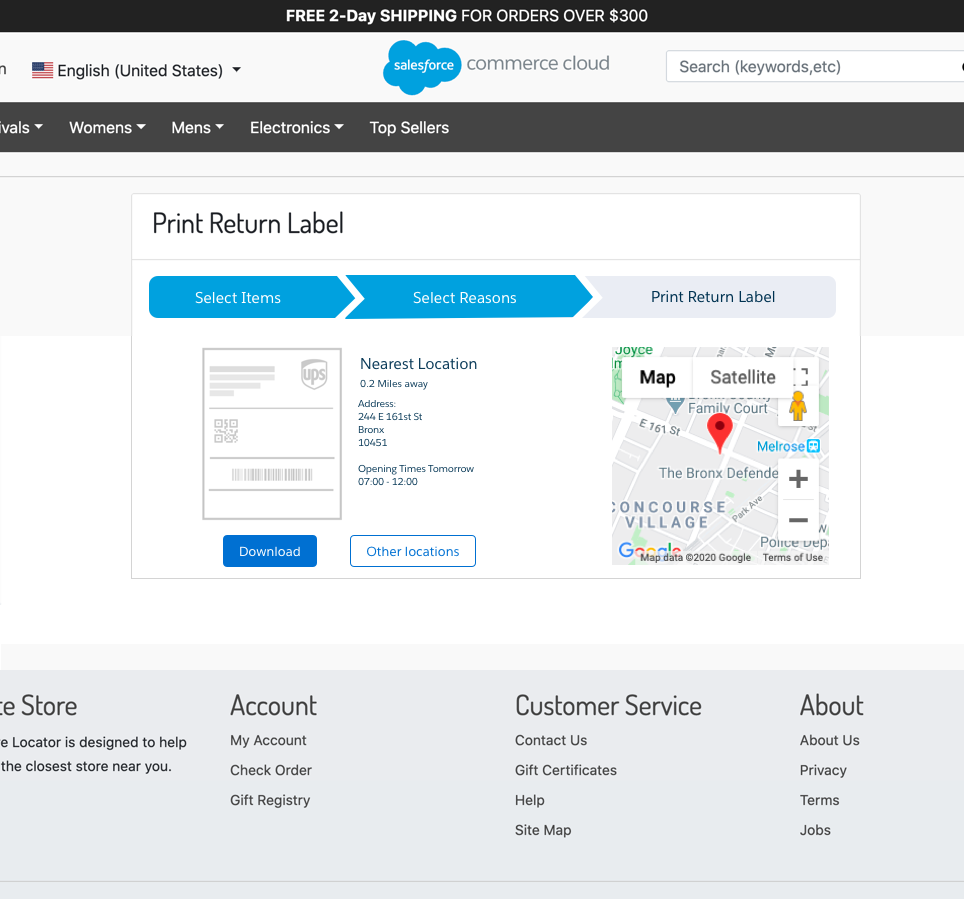The height and width of the screenshot is (899, 964).
Task: Click the 'Opening Times Tomorrow' label
Action: (x=416, y=469)
